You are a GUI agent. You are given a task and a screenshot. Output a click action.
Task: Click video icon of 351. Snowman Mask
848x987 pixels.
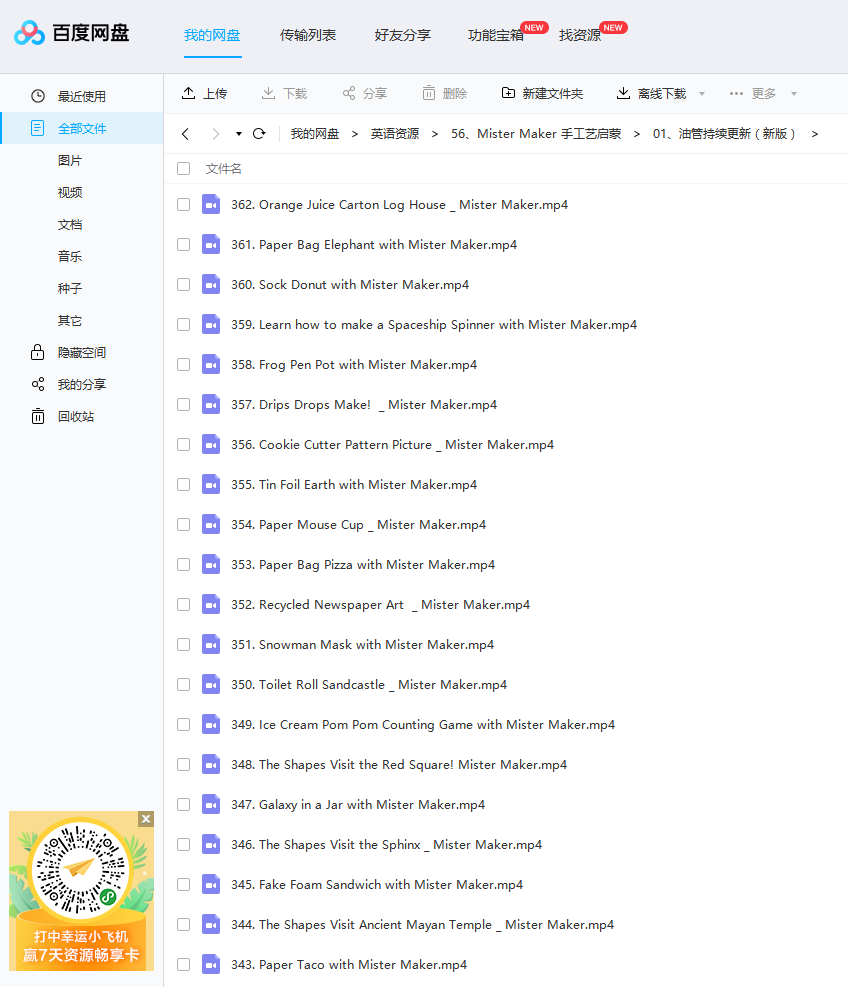[x=211, y=645]
